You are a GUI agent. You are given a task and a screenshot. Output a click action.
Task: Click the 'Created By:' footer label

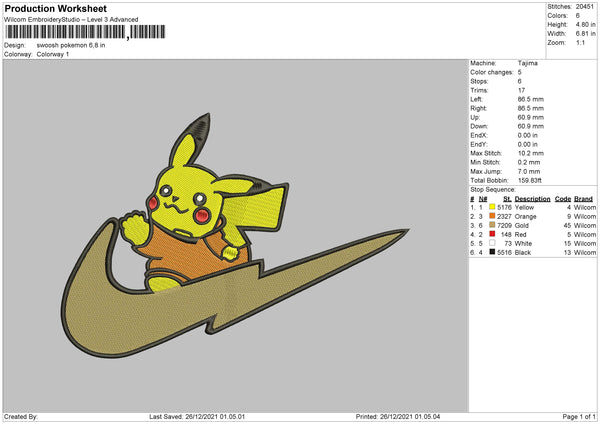pyautogui.click(x=21, y=416)
